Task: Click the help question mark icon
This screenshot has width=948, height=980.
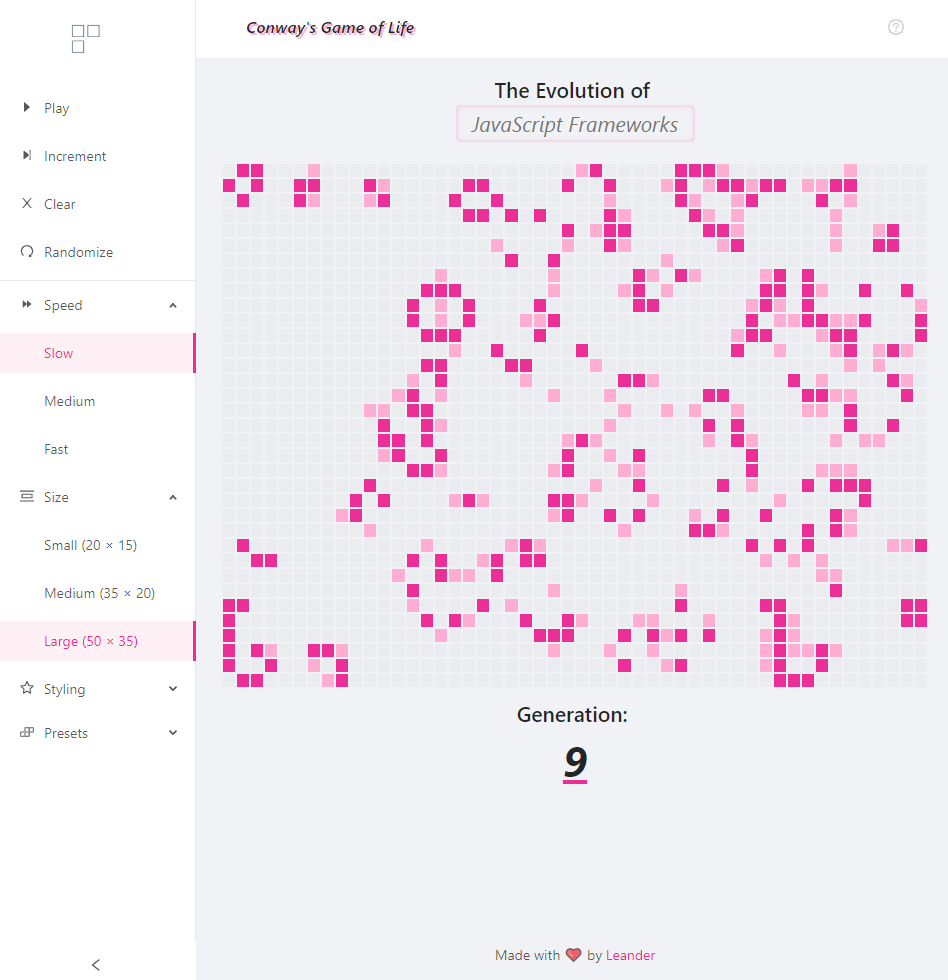Action: pos(896,27)
